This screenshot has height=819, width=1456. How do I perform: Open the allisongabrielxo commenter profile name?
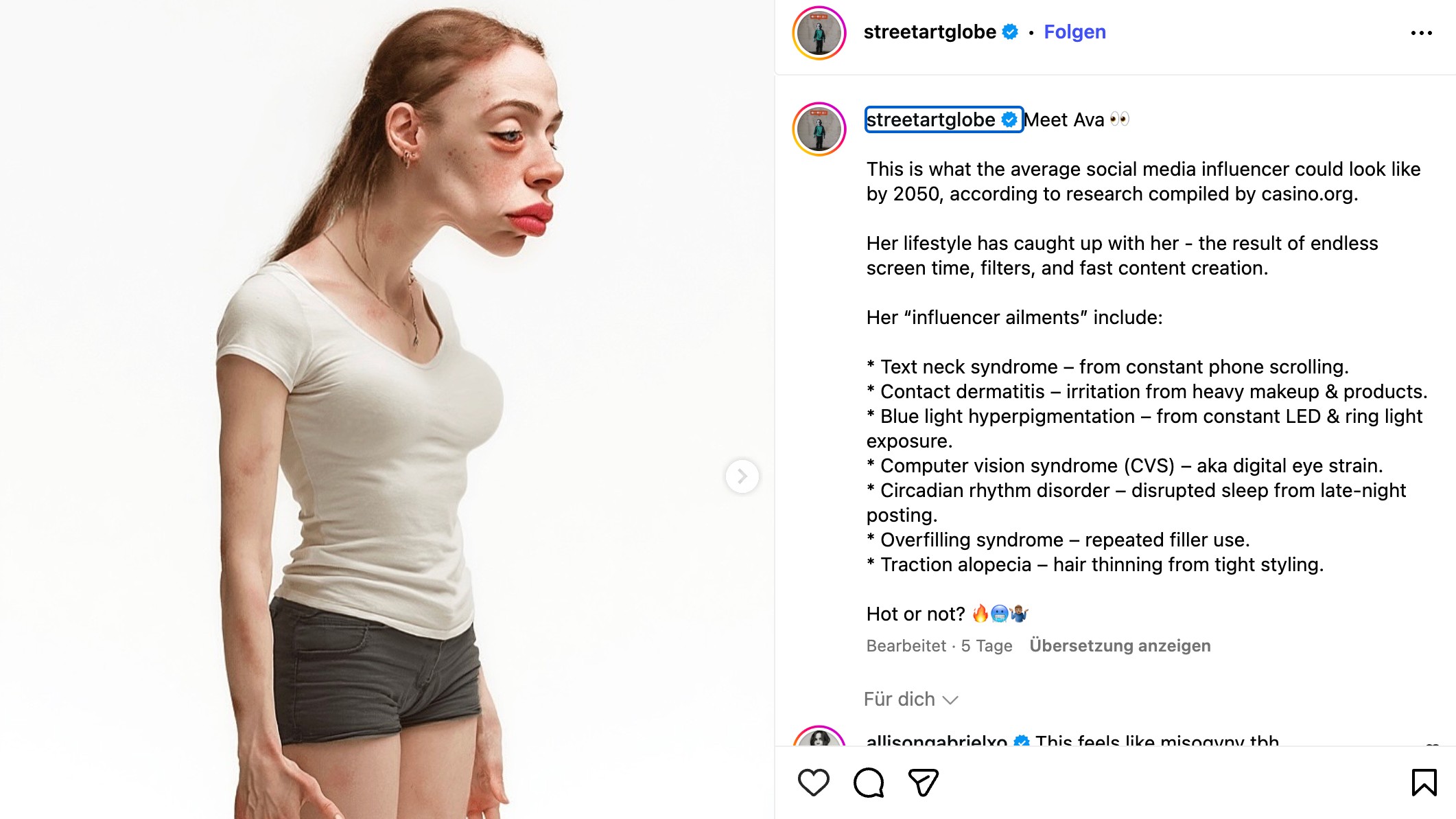[936, 741]
